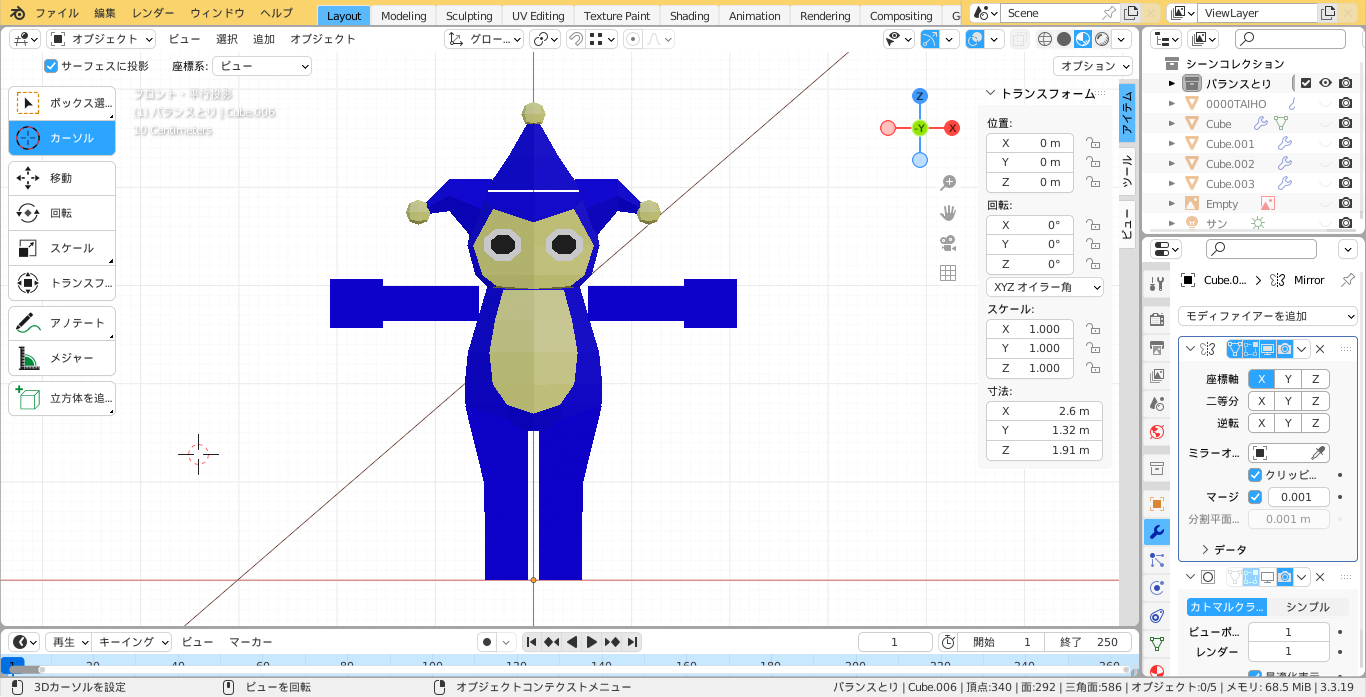1366x697 pixels.
Task: Open the レンダー menu
Action: pyautogui.click(x=152, y=13)
